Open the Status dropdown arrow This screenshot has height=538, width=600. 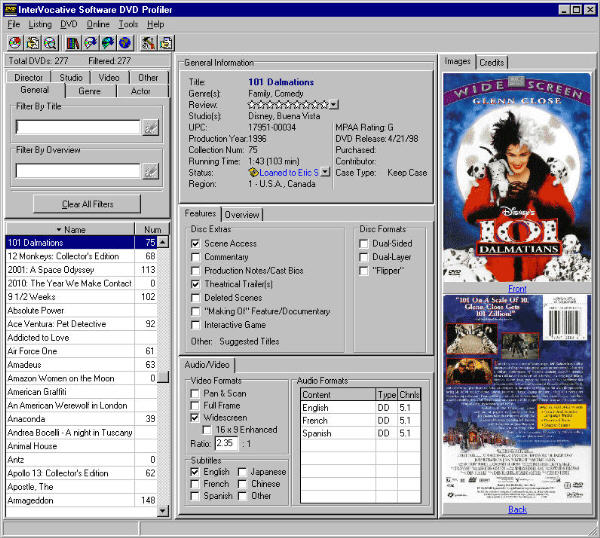(325, 172)
